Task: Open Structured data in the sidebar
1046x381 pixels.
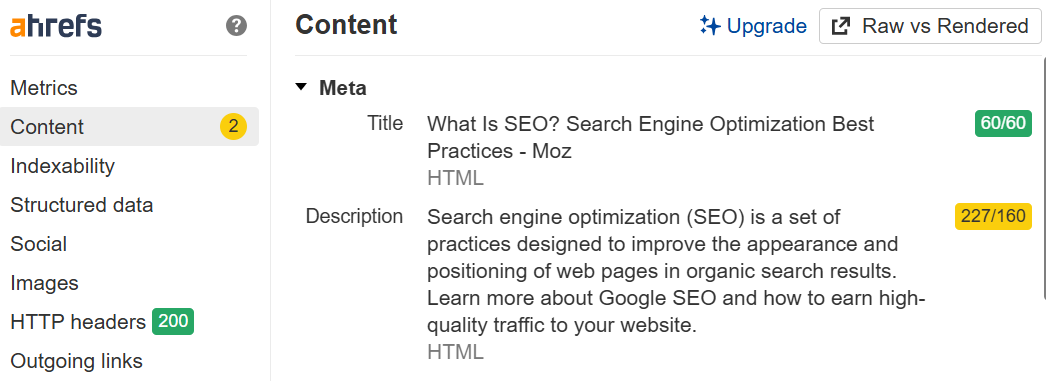Action: [x=82, y=205]
